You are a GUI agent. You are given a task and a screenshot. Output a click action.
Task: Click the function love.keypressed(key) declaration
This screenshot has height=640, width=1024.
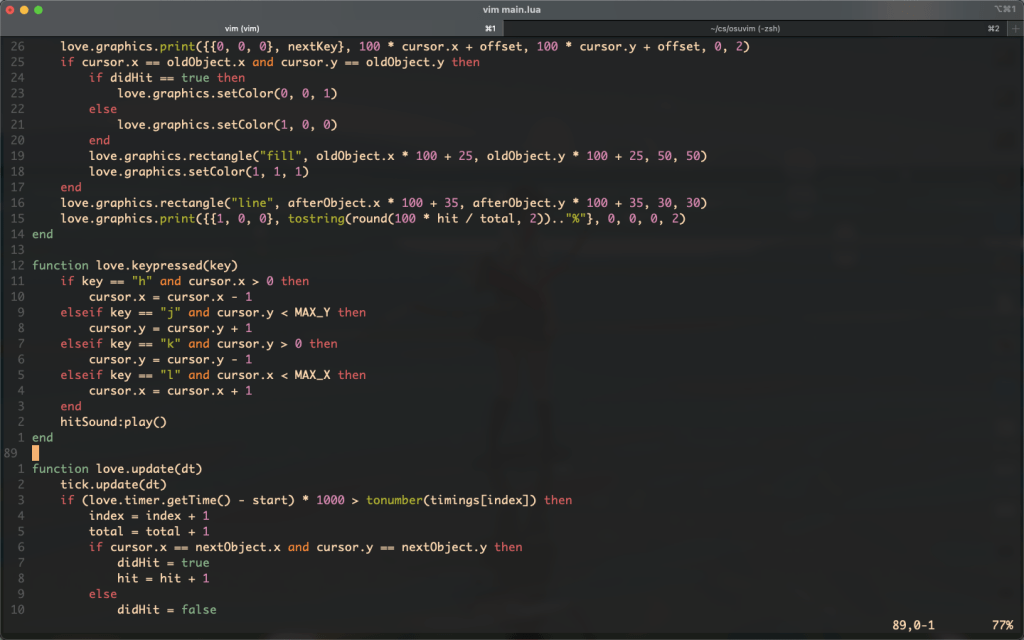pyautogui.click(x=135, y=265)
